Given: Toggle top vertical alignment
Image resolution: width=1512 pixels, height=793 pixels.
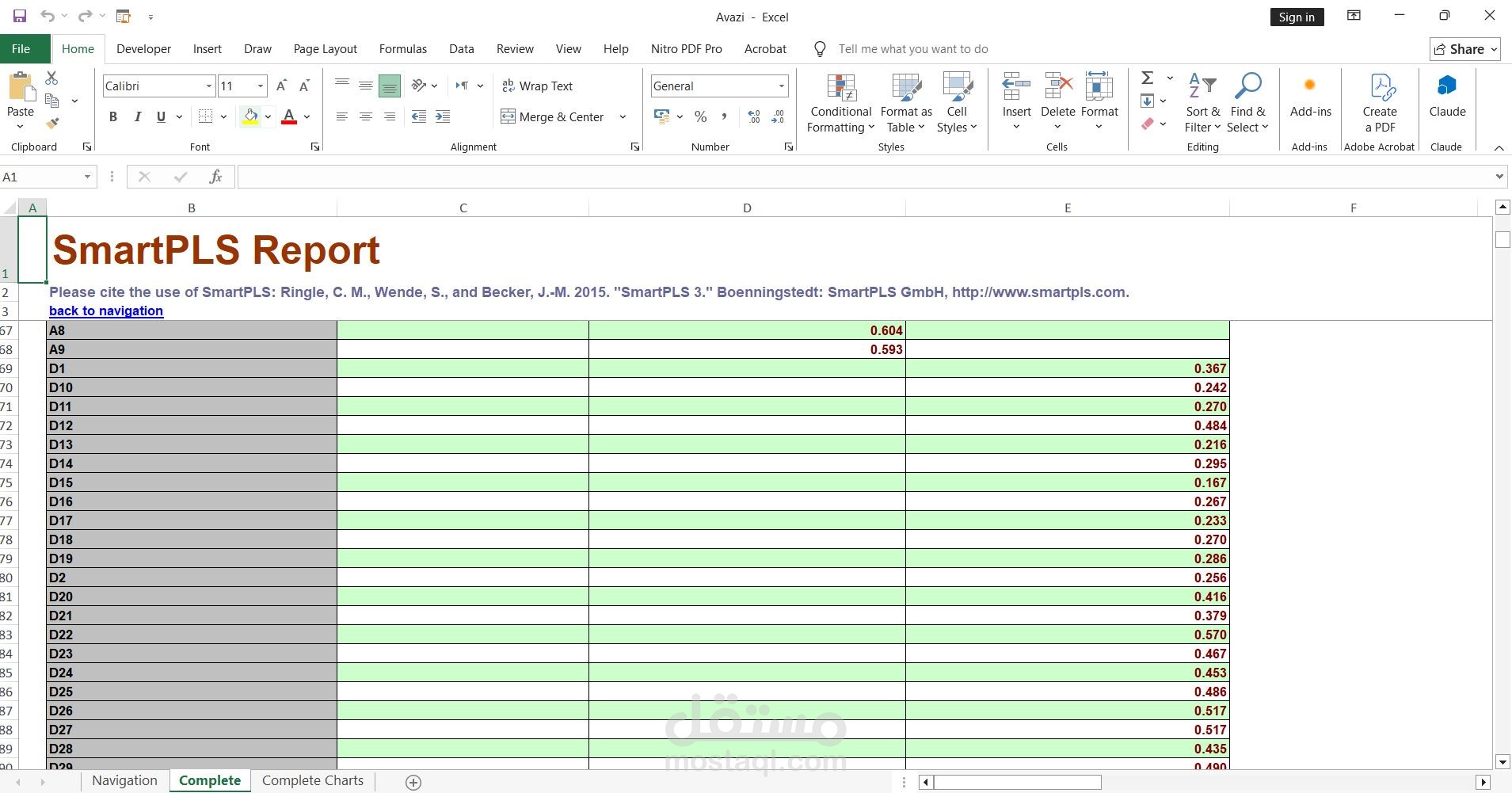Looking at the screenshot, I should 342,86.
